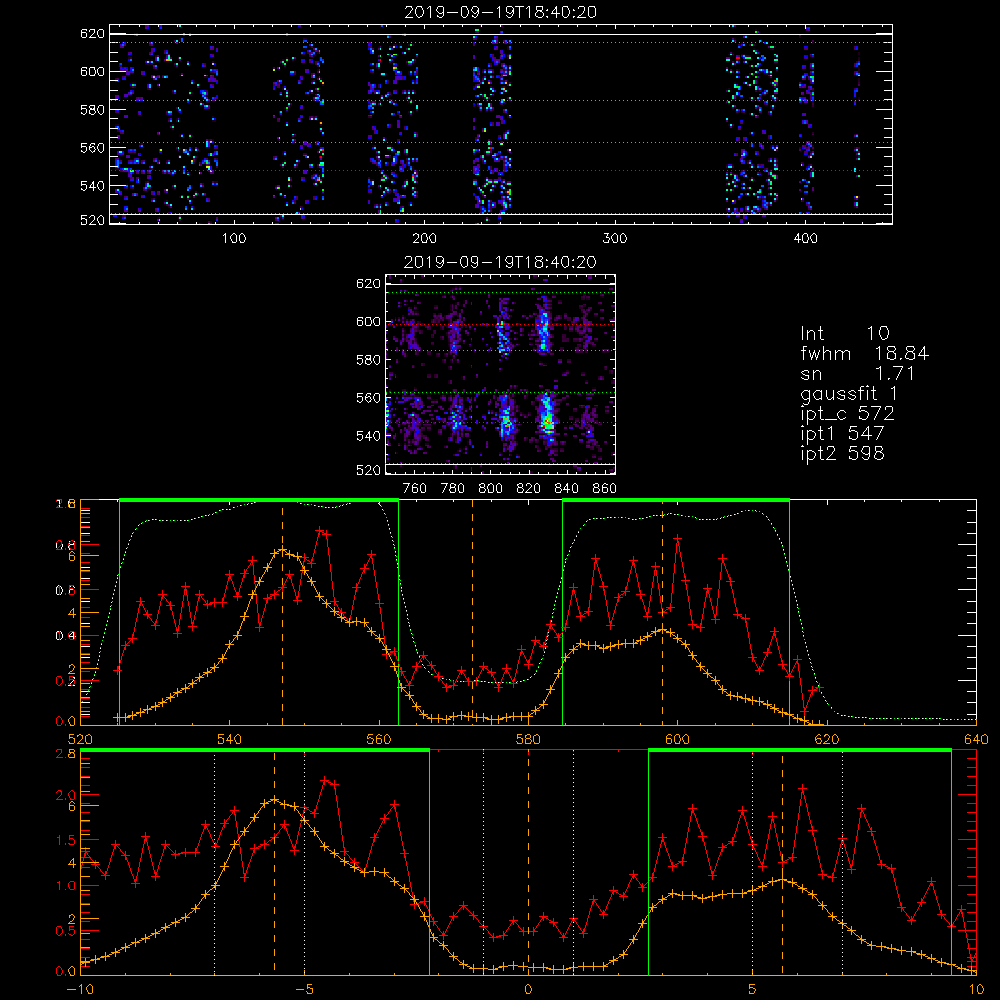Click the third plot x-axis label 580
Image resolution: width=1000 pixels, height=1000 pixels.
(x=528, y=739)
